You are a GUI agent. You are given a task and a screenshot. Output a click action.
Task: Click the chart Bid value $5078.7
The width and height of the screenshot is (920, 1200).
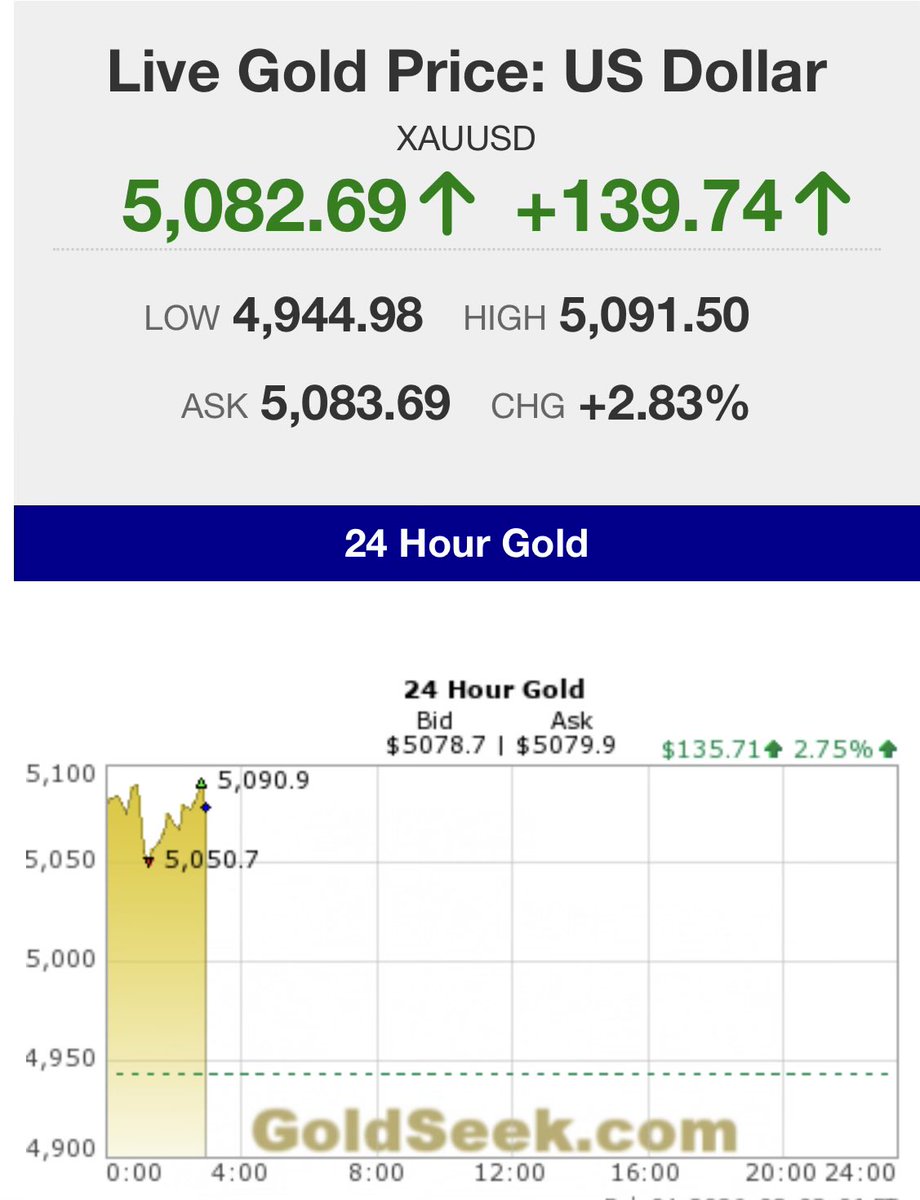click(436, 745)
